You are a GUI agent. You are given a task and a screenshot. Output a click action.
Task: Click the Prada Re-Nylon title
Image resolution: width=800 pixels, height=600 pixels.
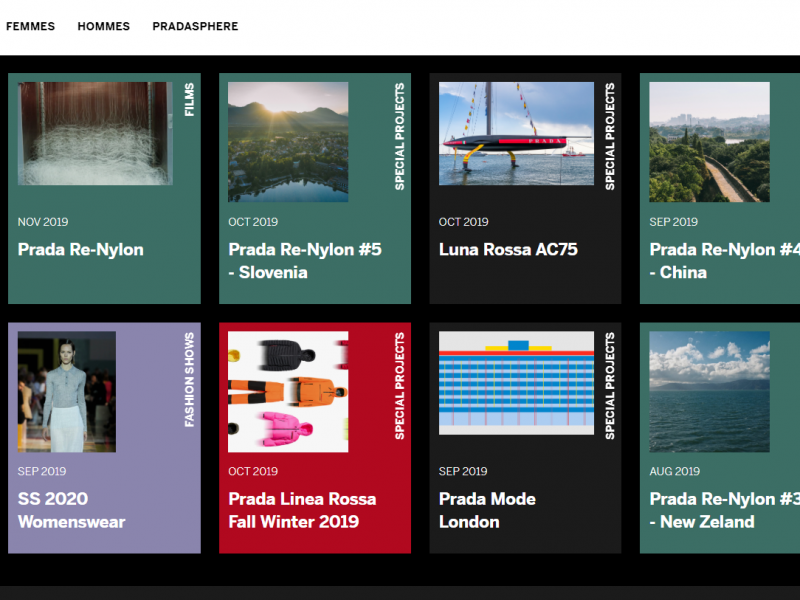tap(81, 249)
